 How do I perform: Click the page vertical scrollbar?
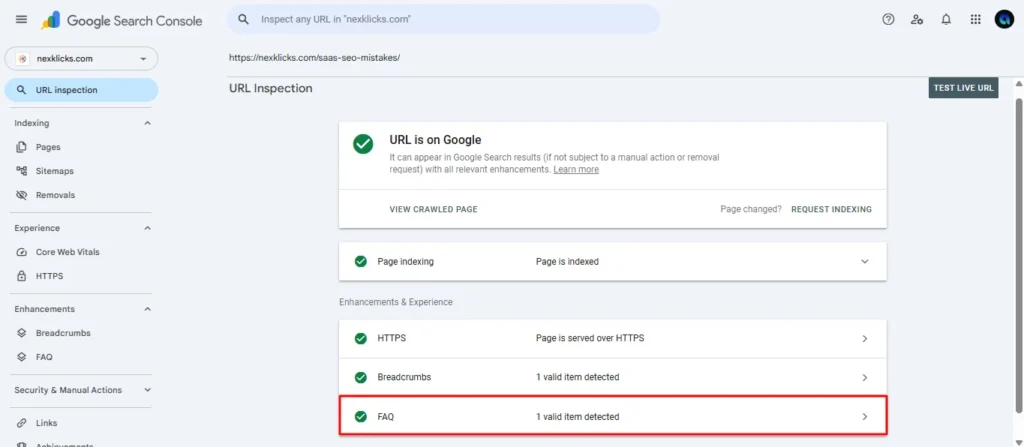(1018, 255)
